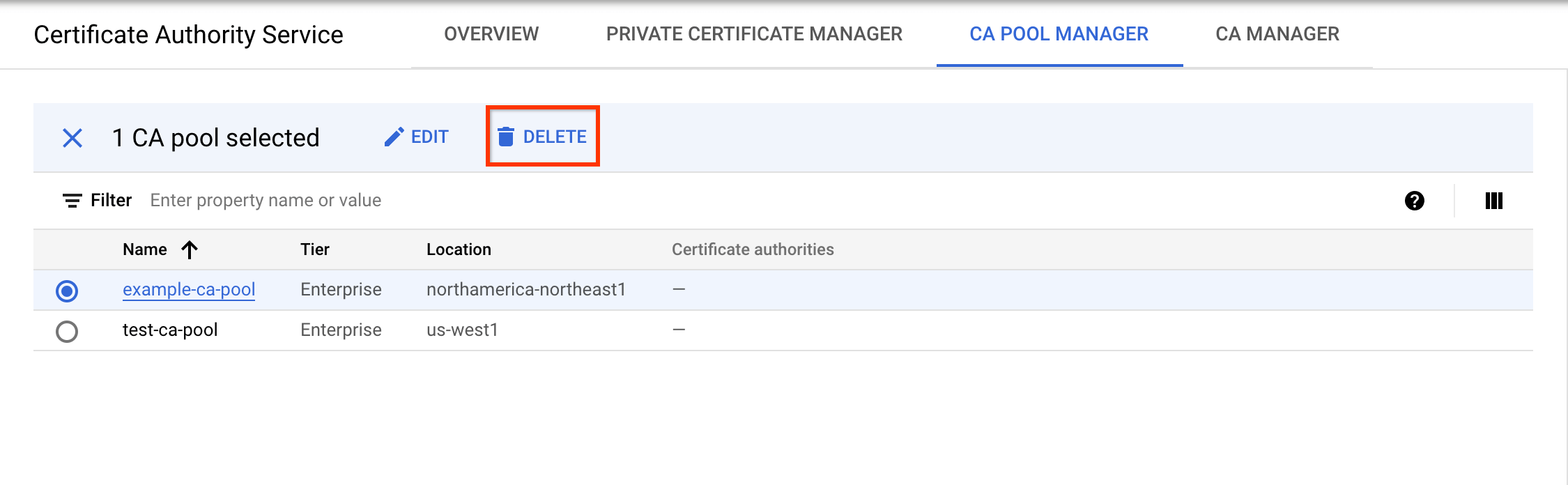Open column display options icon
This screenshot has width=1568, height=485.
1493,201
